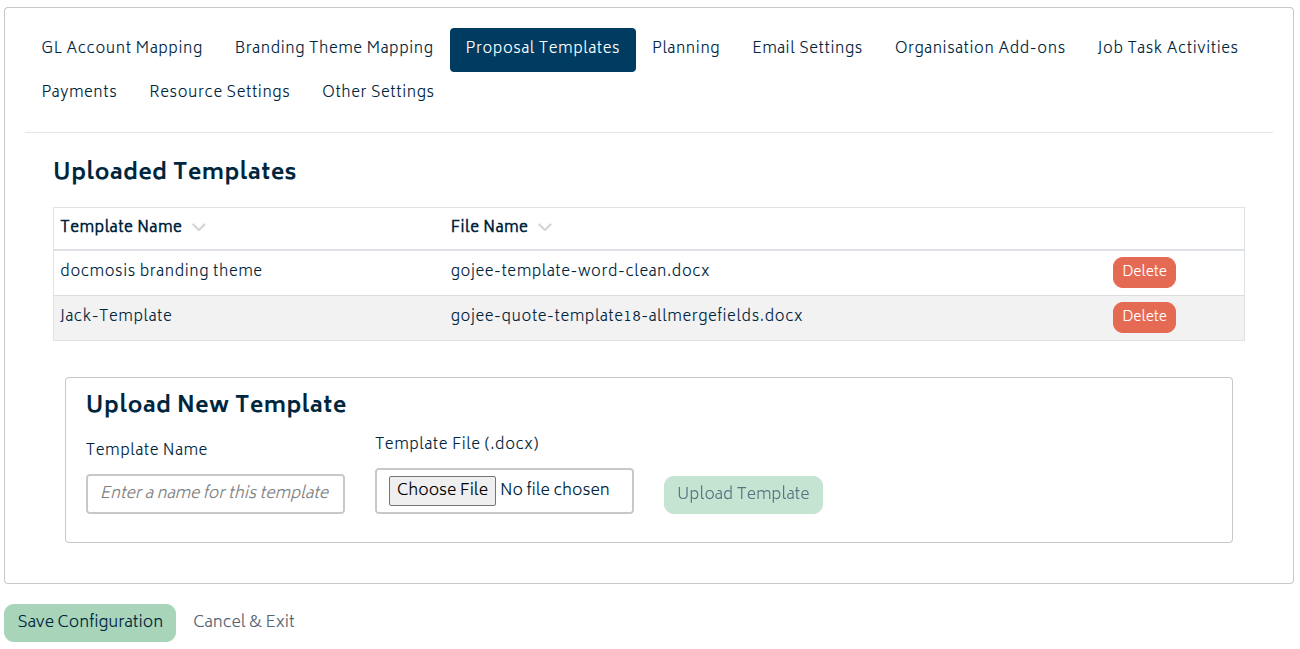Go to the Planning tab
The image size is (1300, 649).
(685, 48)
